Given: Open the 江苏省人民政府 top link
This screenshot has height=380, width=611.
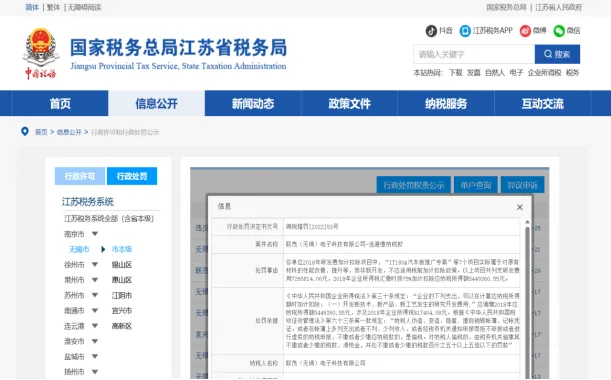Looking at the screenshot, I should [559, 7].
